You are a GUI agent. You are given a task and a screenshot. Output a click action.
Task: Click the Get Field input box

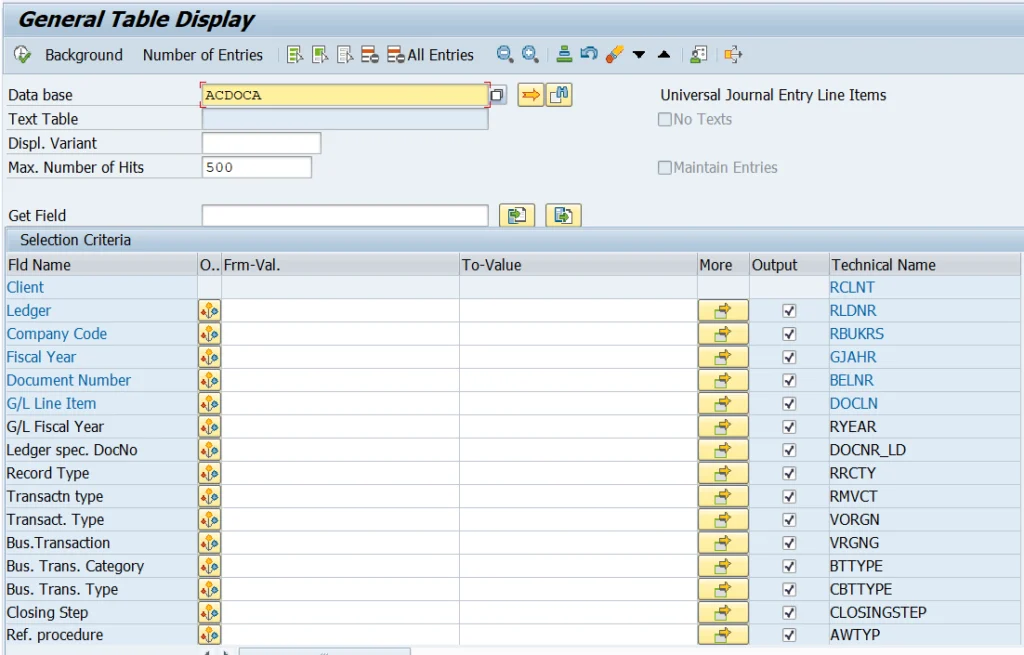coord(345,215)
